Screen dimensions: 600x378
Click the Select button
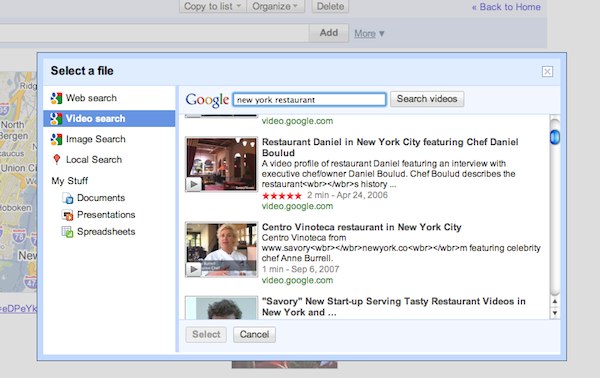point(206,334)
